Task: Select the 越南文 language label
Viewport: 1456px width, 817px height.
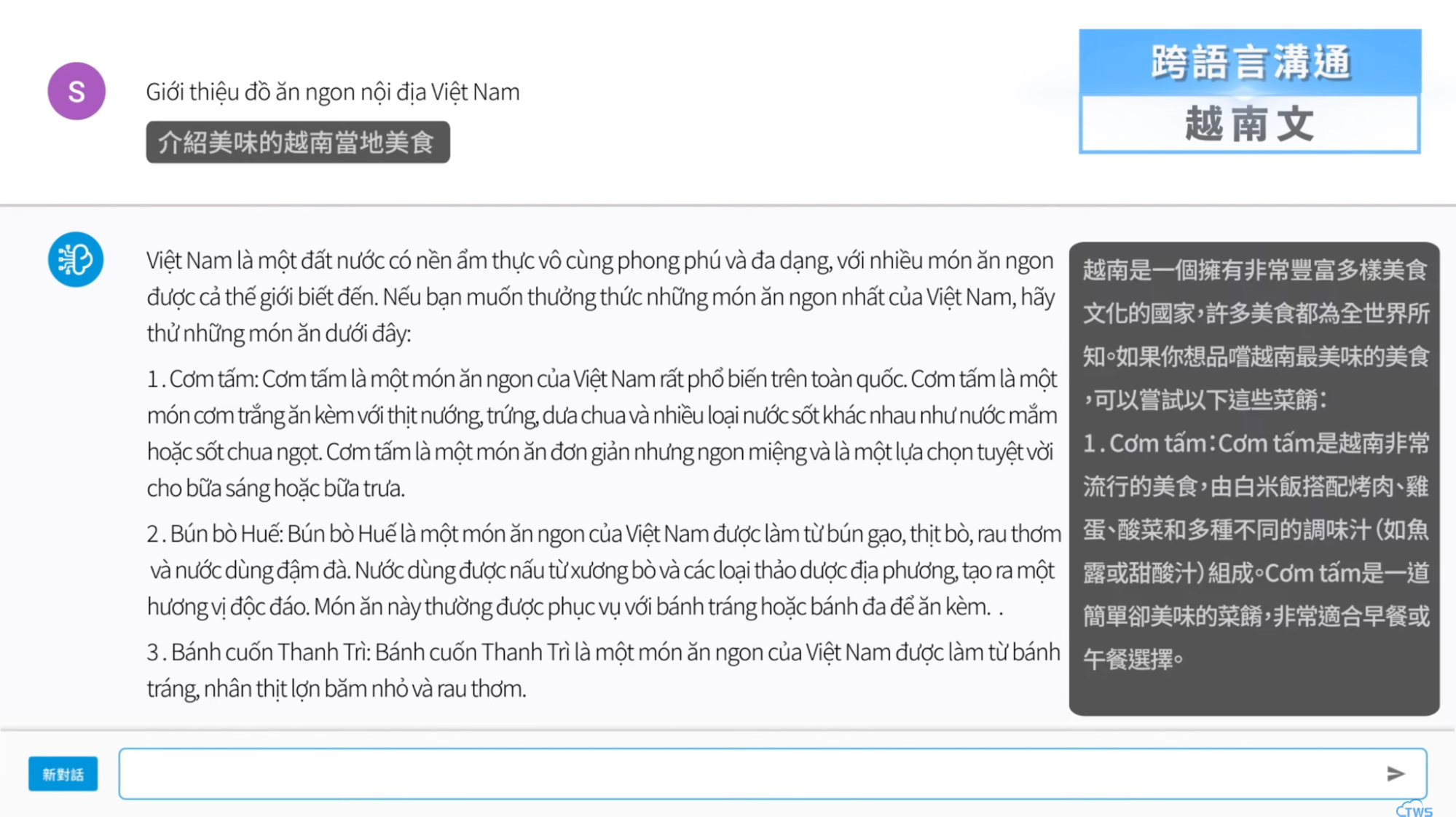Action: (x=1249, y=124)
